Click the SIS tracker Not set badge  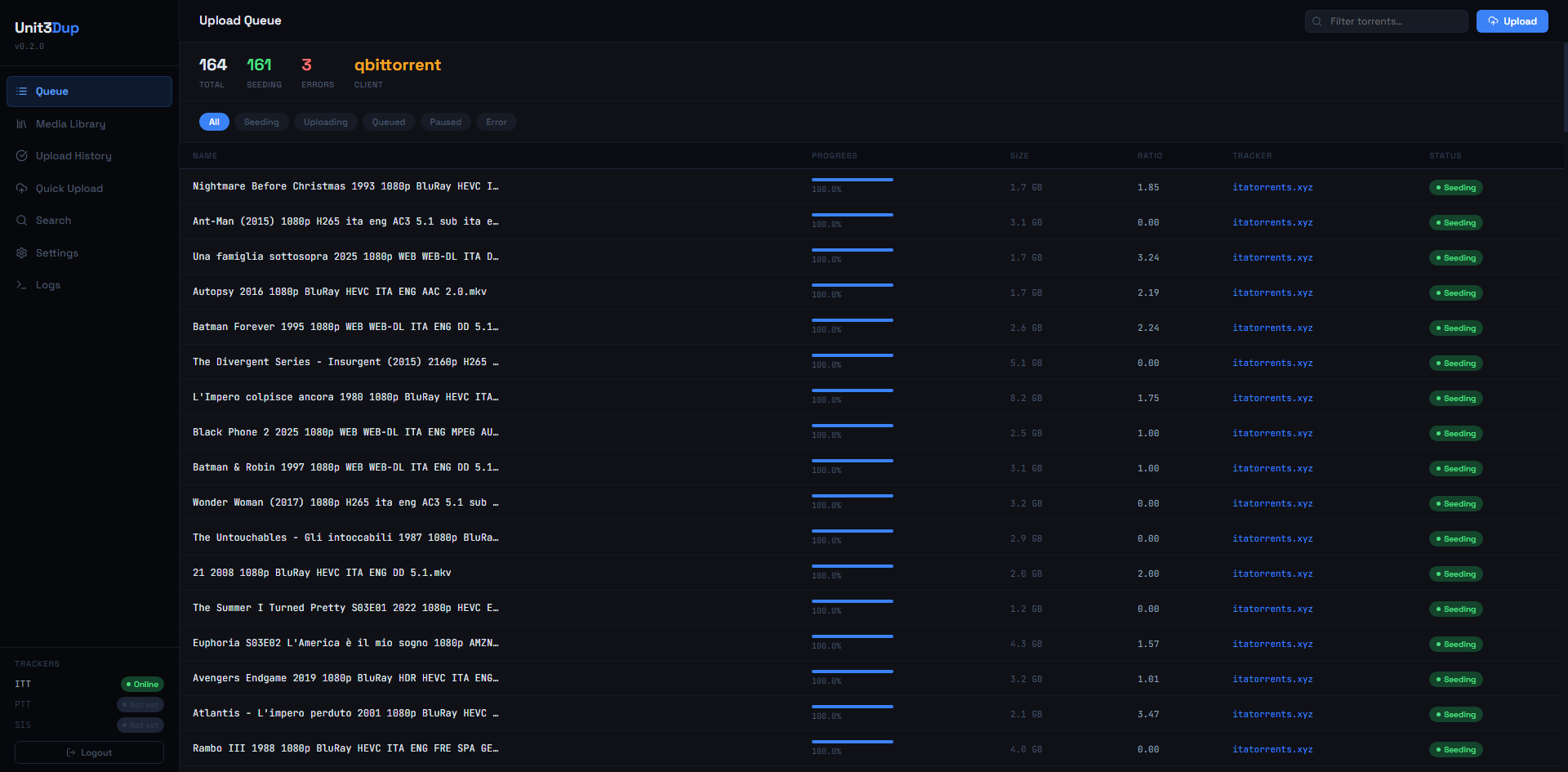pos(140,725)
